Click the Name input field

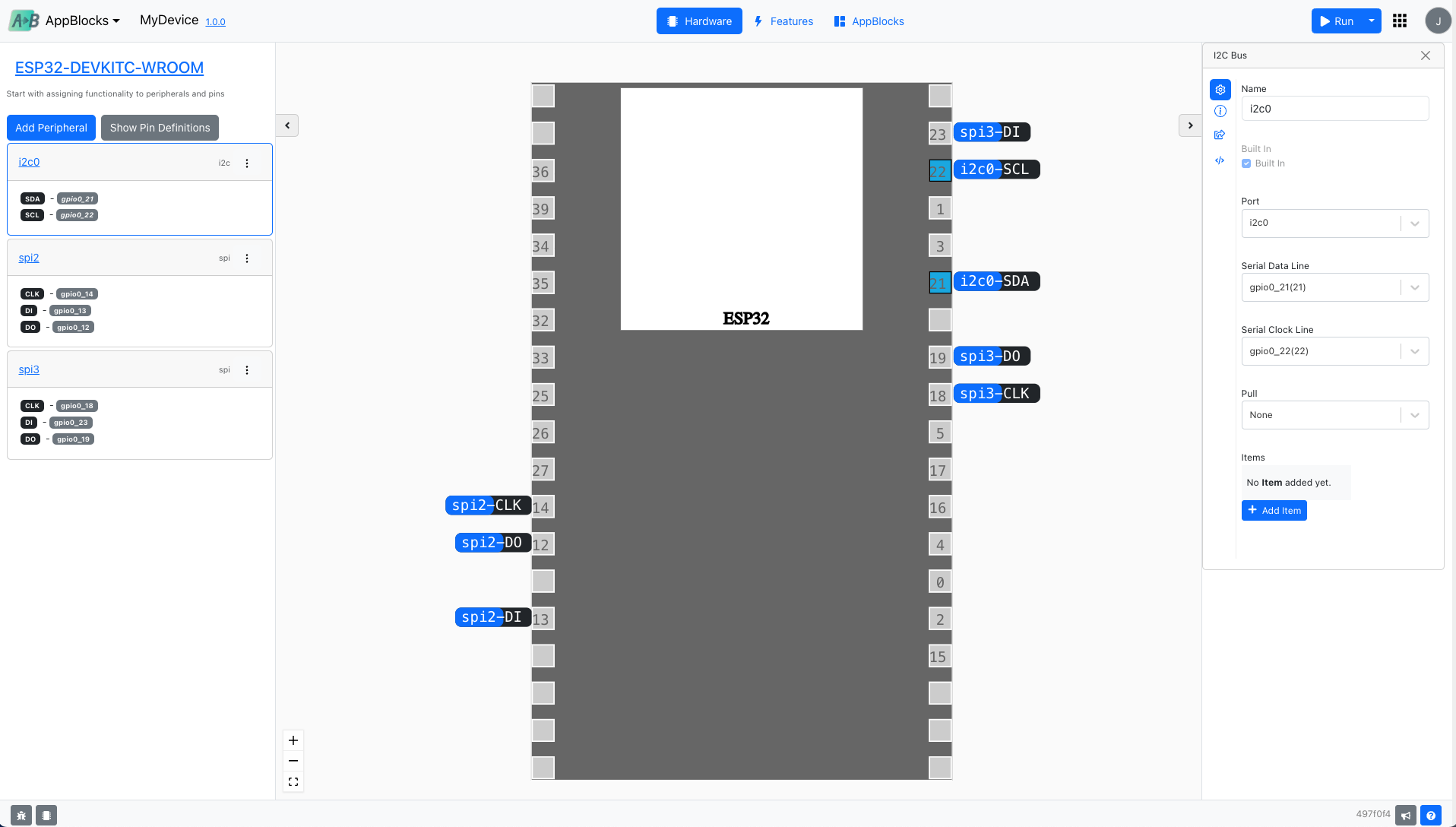coord(1335,109)
